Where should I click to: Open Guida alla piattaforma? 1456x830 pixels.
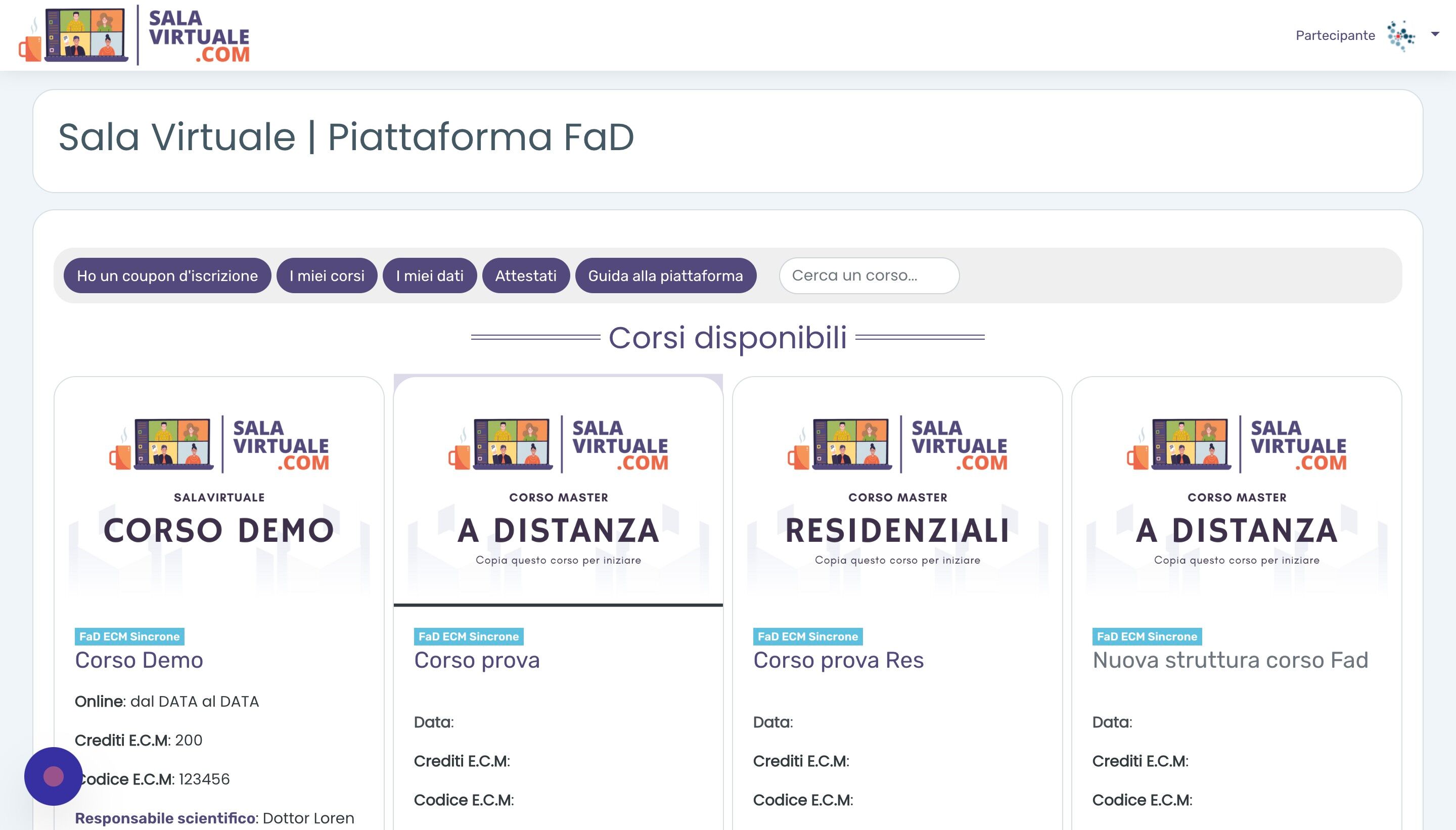pos(665,276)
